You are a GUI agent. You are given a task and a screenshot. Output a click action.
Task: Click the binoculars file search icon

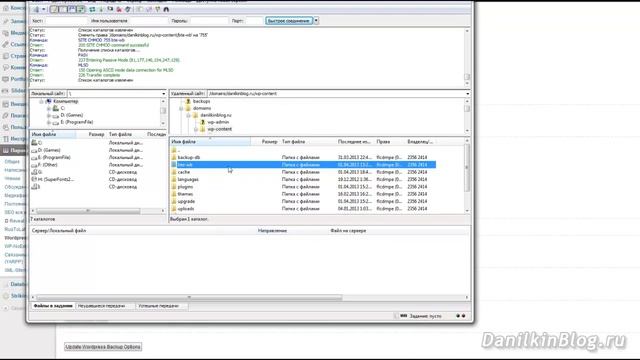click(x=166, y=9)
